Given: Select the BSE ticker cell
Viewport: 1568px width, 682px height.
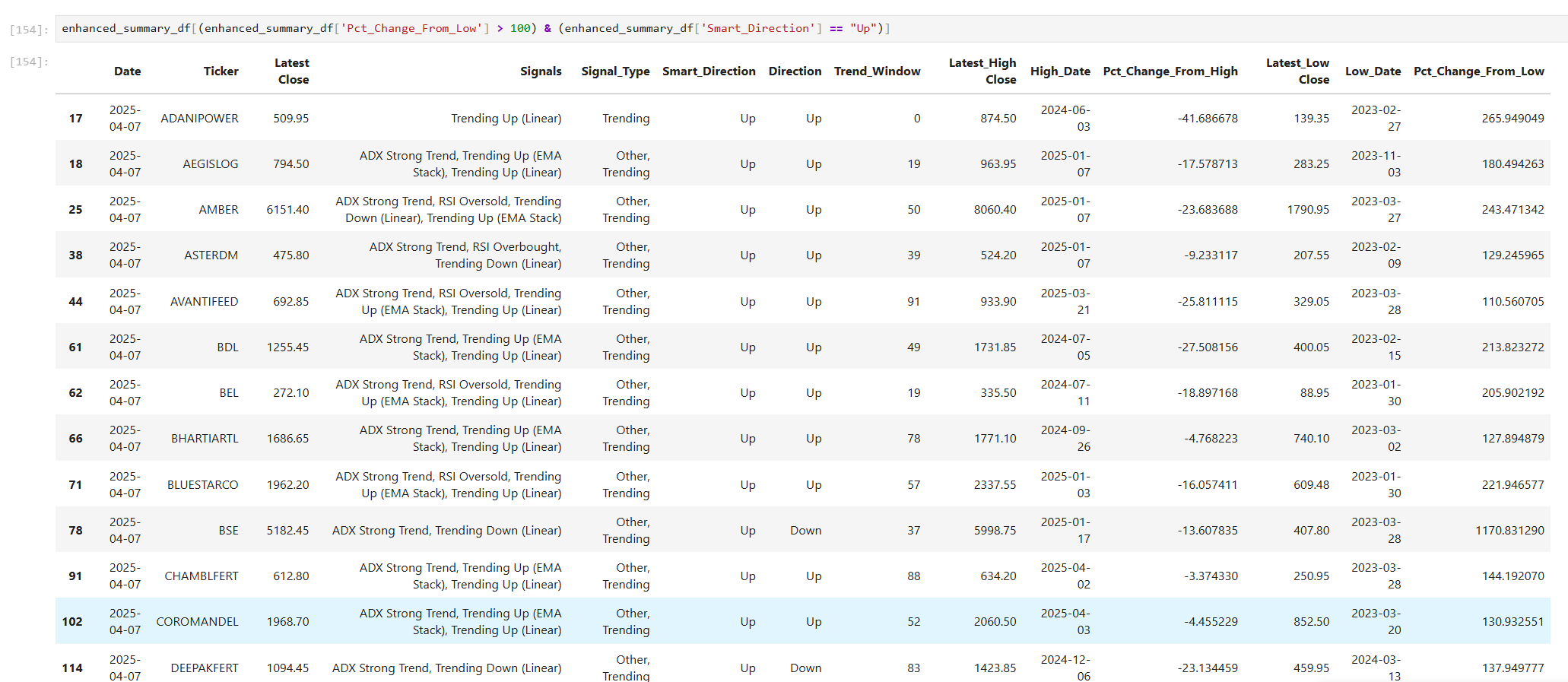Looking at the screenshot, I should pos(229,531).
